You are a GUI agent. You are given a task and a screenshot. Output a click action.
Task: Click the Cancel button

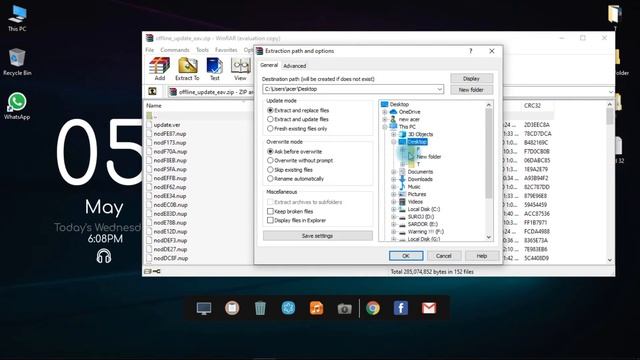point(444,256)
